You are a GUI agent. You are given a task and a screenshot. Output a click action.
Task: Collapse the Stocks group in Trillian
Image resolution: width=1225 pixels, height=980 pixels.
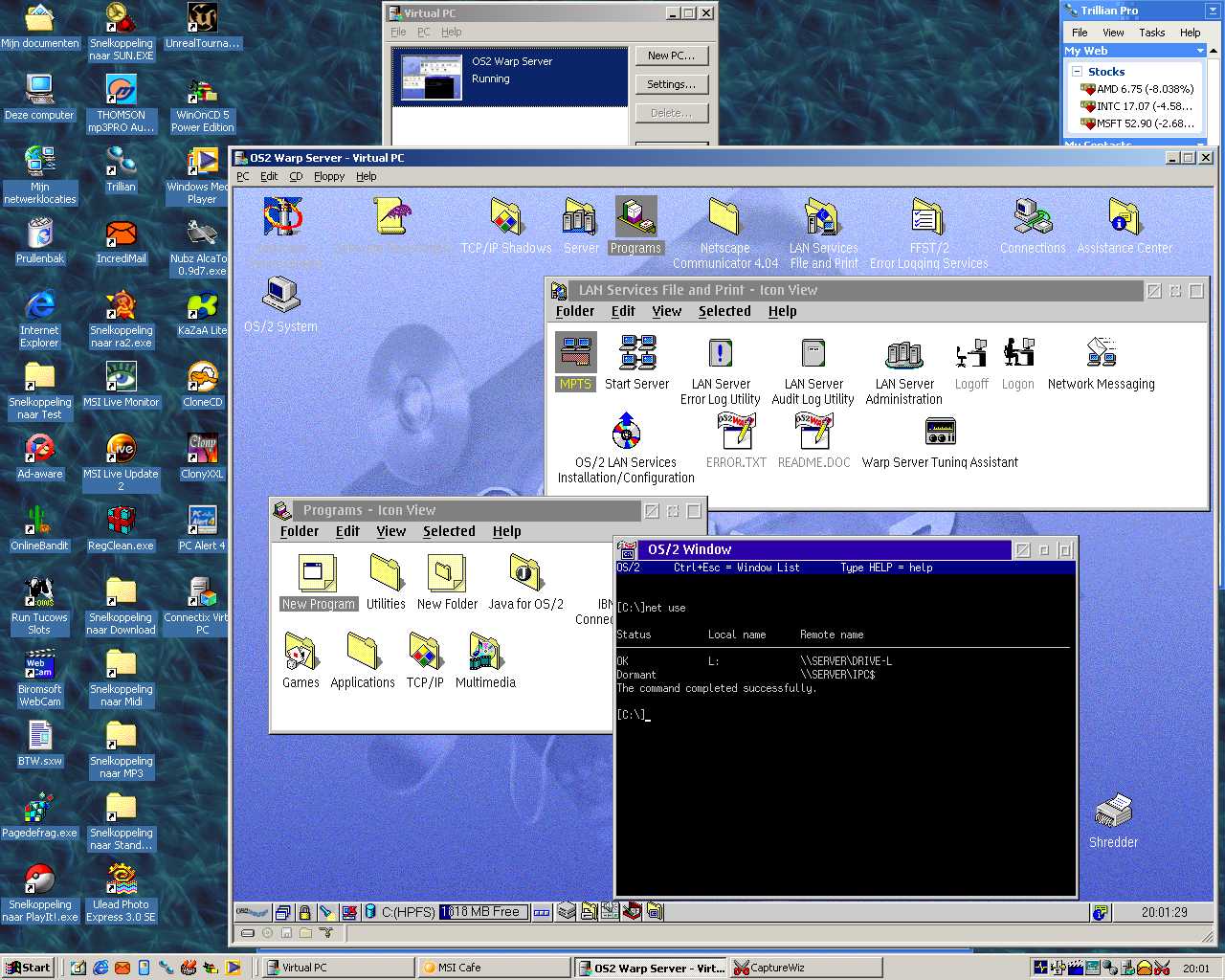1077,72
